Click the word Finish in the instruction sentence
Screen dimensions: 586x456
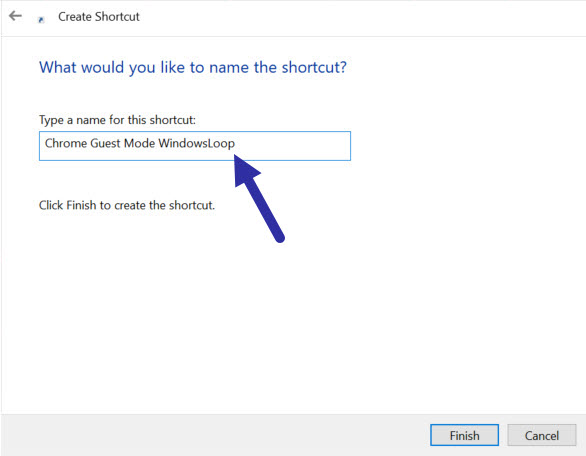coord(81,205)
